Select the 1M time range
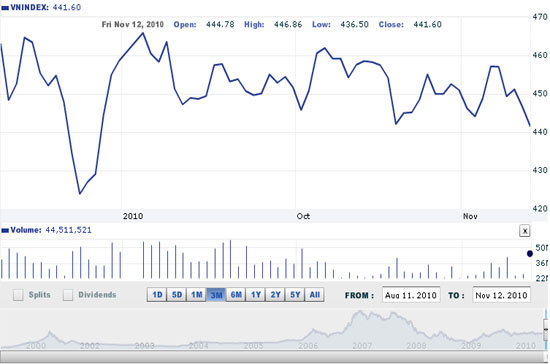 [x=196, y=295]
